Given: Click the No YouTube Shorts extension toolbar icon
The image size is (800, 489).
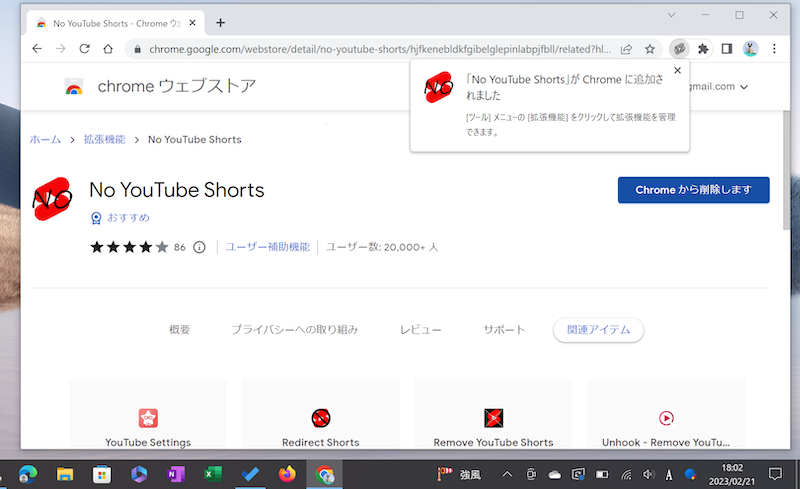Looking at the screenshot, I should [679, 48].
